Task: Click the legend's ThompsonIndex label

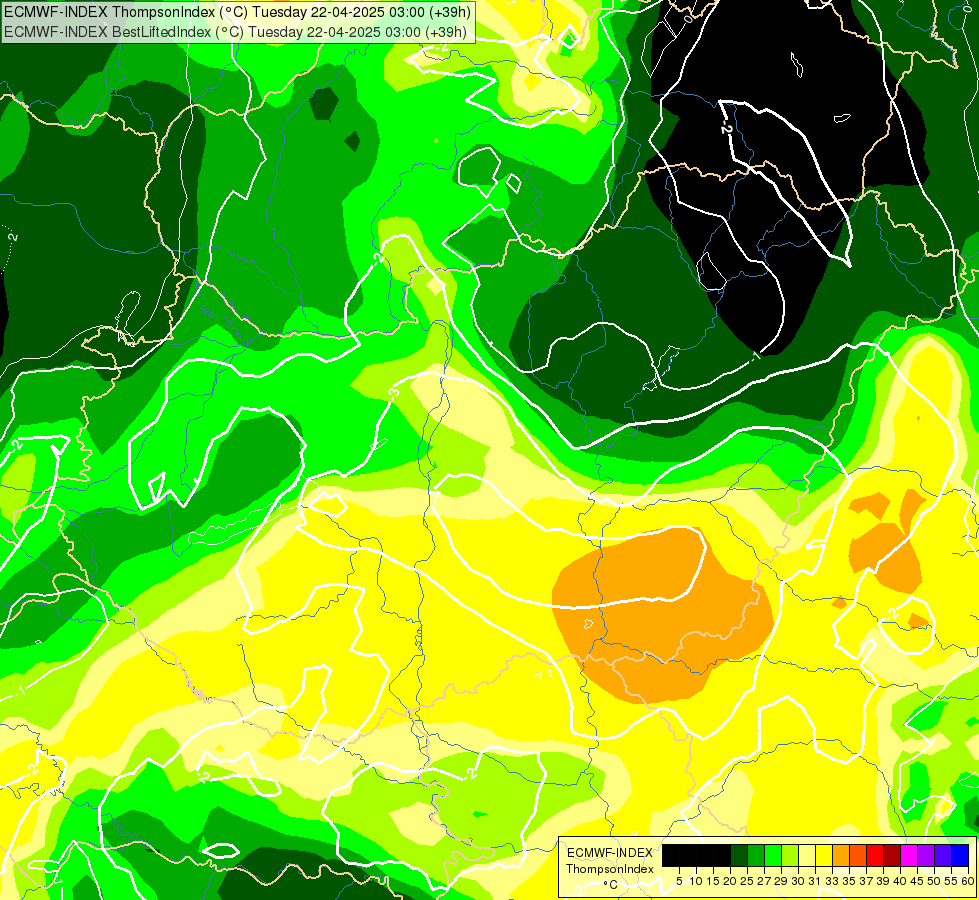Action: [610, 869]
